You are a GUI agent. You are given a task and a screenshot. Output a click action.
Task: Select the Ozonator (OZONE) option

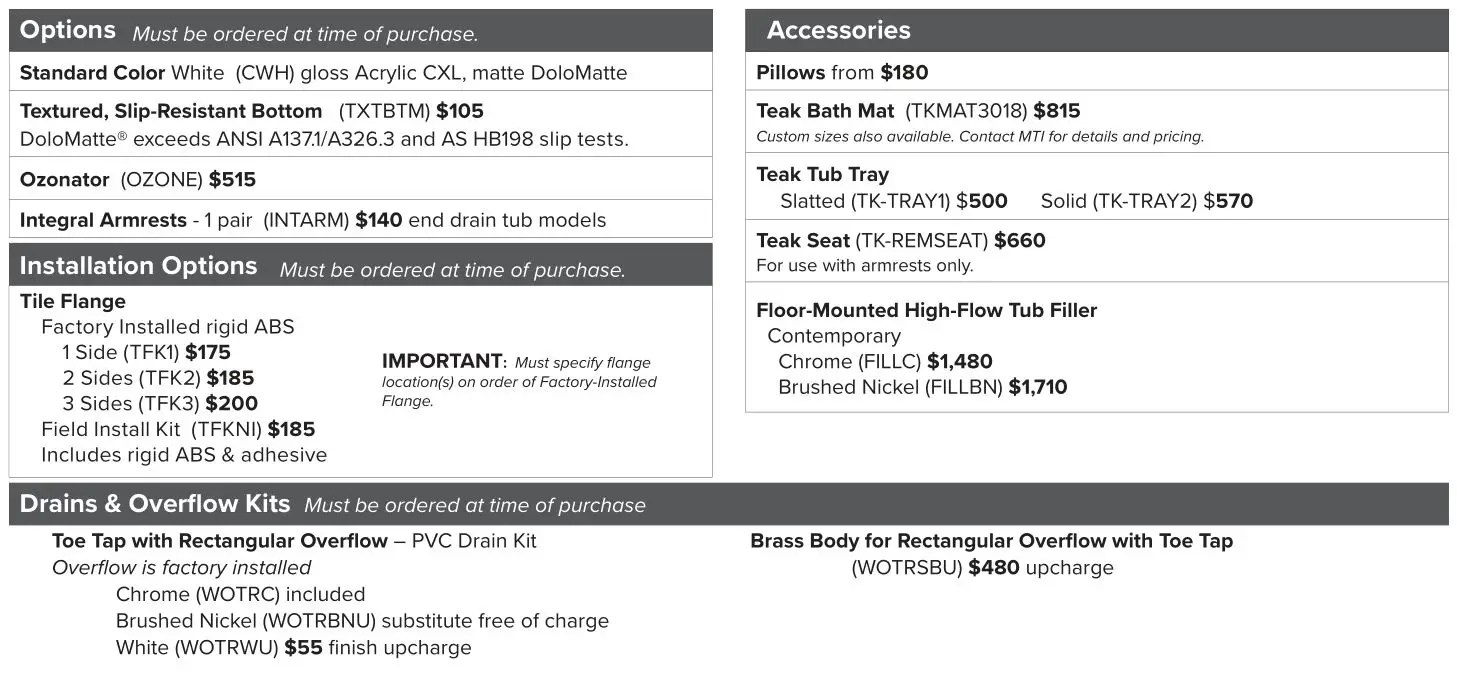click(x=138, y=180)
